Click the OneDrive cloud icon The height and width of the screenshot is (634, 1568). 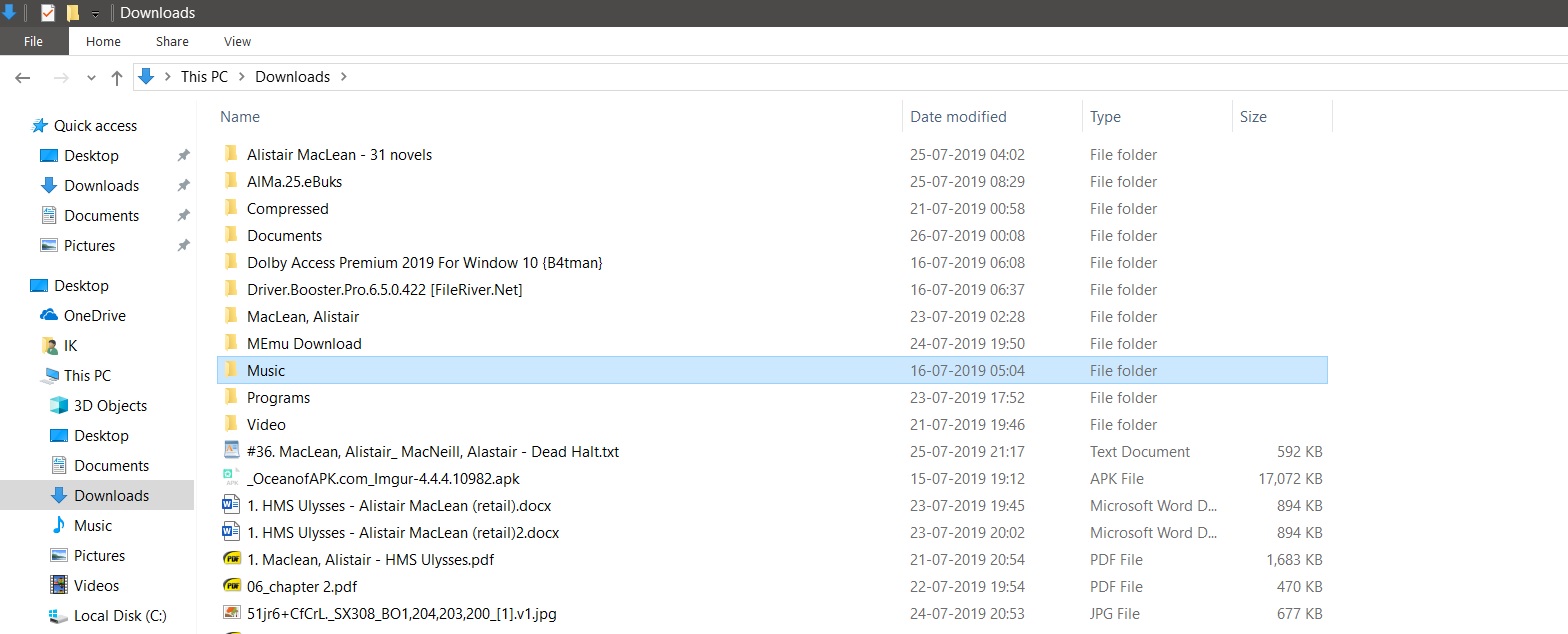pos(49,316)
